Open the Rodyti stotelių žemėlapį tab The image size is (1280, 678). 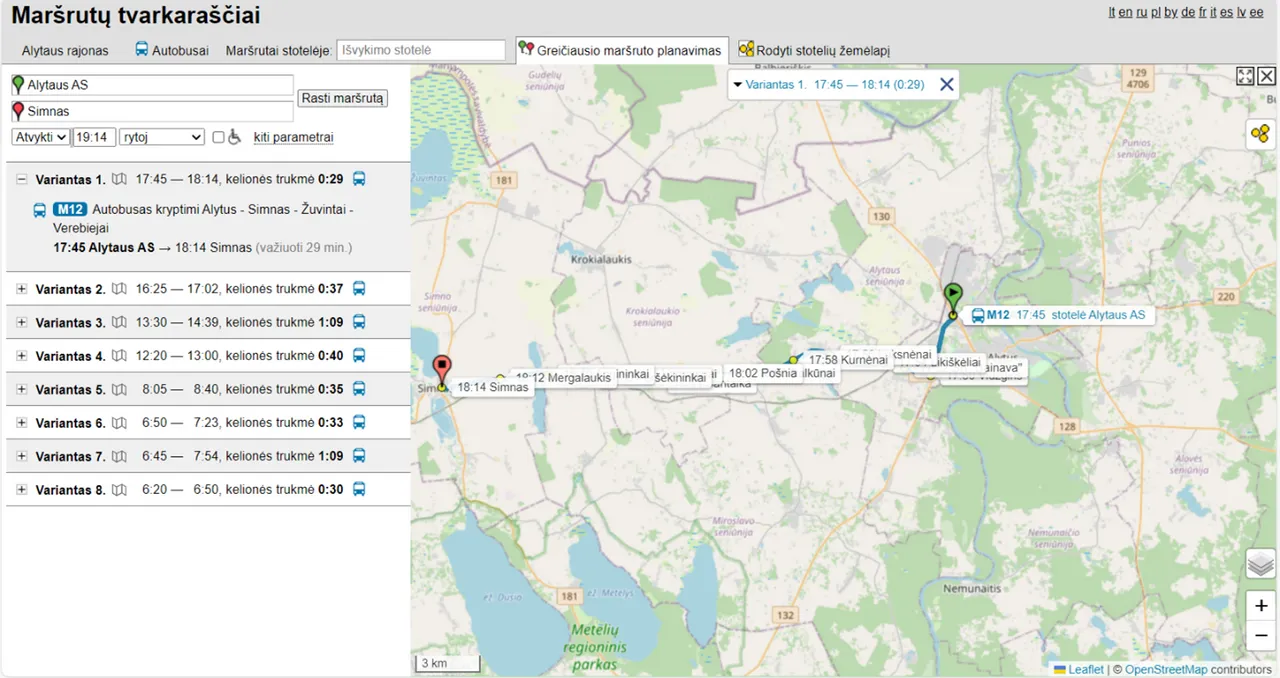tap(814, 50)
